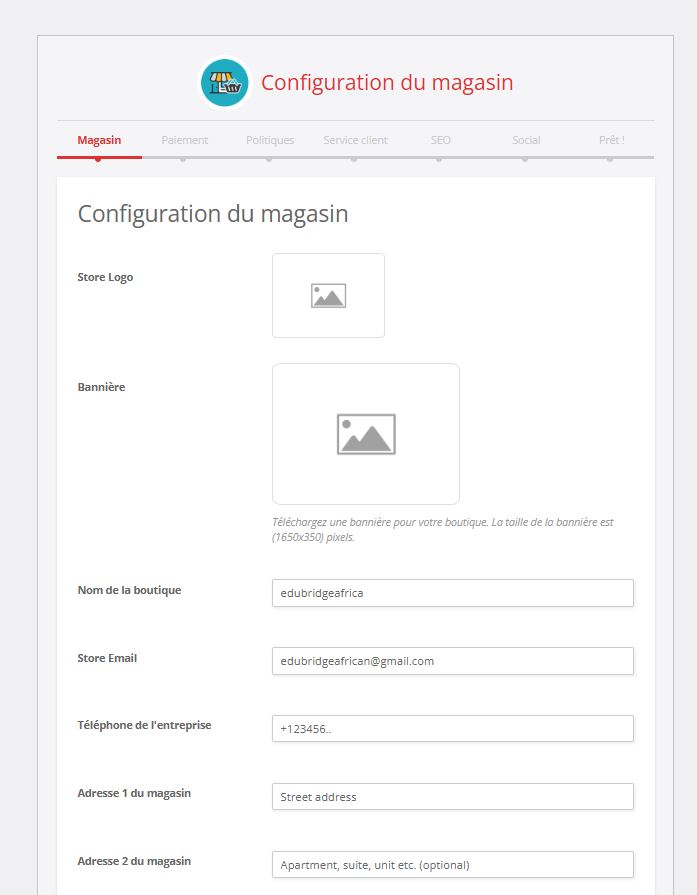Focus the Nom de la boutique field

452,593
